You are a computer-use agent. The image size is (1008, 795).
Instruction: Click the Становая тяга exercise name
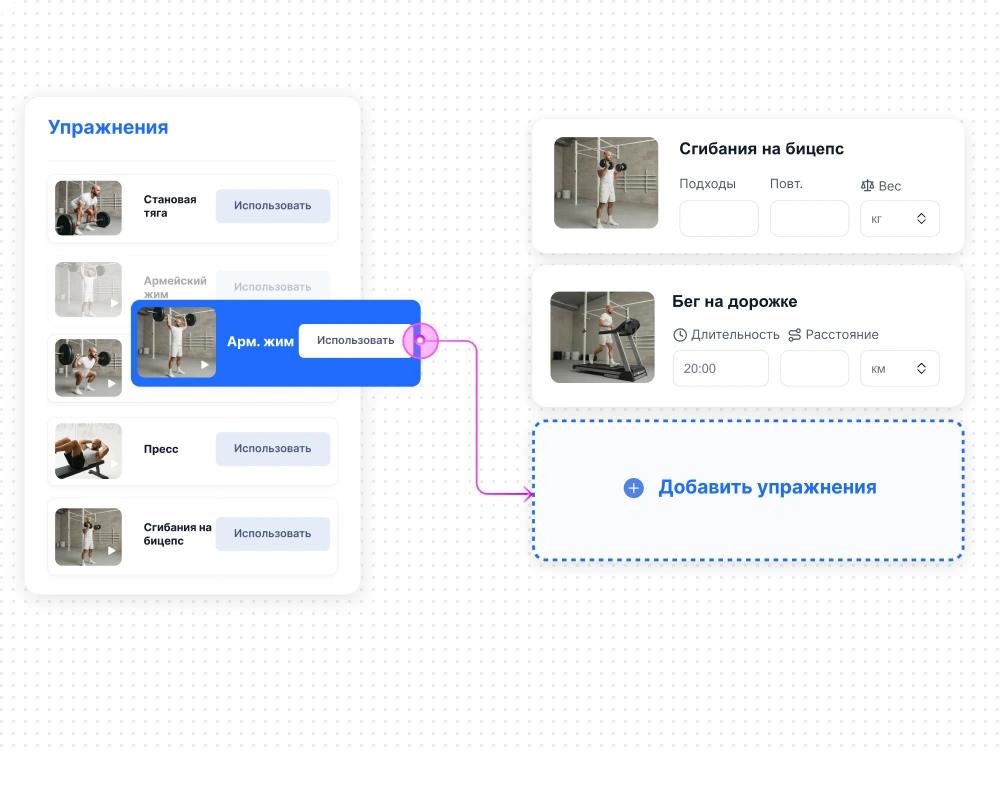click(170, 206)
